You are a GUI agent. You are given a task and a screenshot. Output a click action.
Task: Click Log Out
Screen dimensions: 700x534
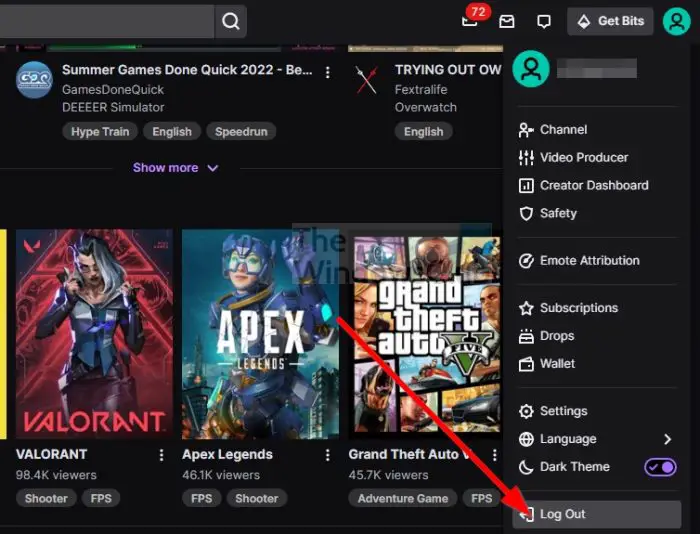click(x=597, y=514)
